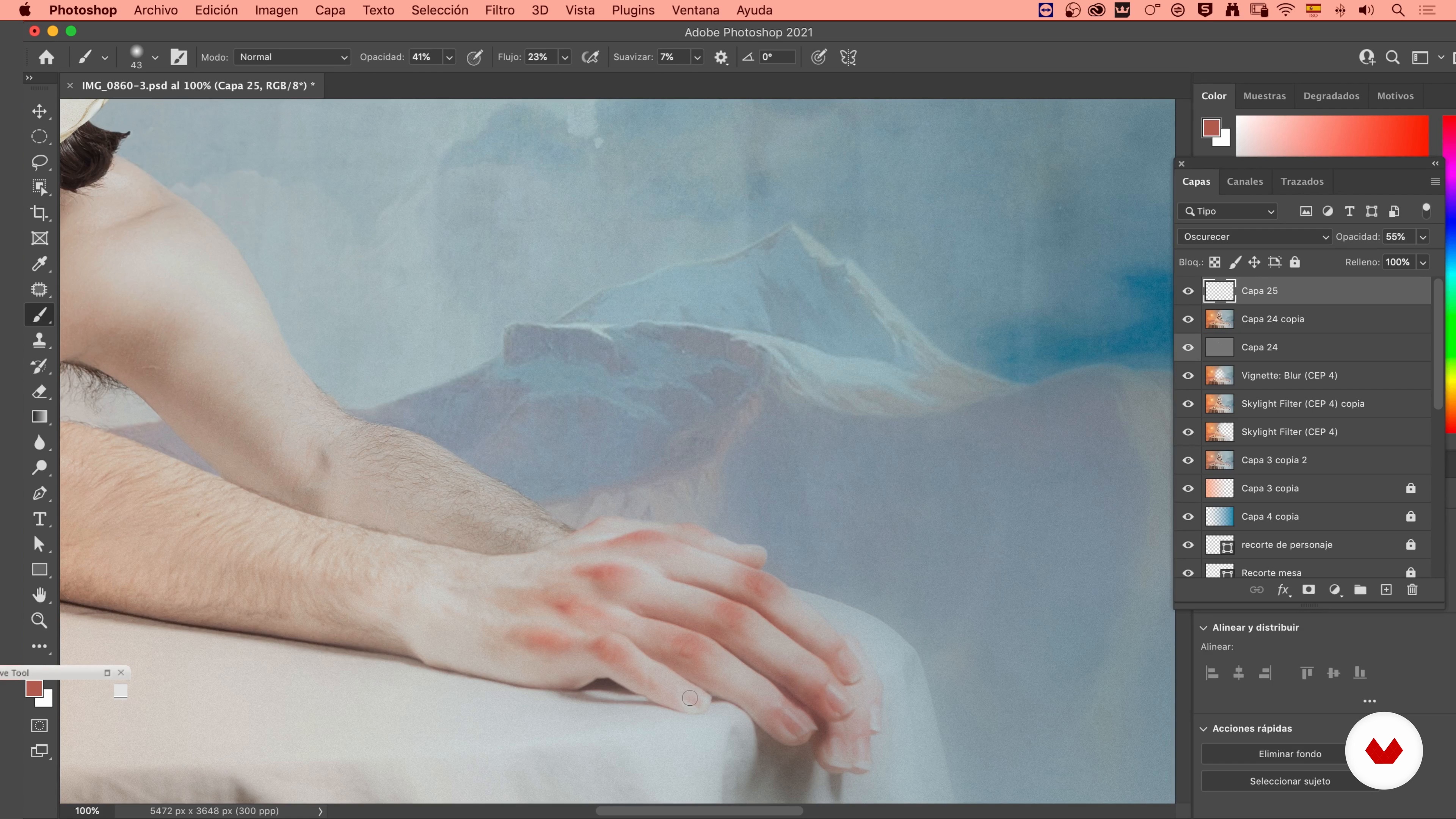Image resolution: width=1456 pixels, height=819 pixels.
Task: Open the brush Modo Normal dropdown
Action: (x=292, y=57)
